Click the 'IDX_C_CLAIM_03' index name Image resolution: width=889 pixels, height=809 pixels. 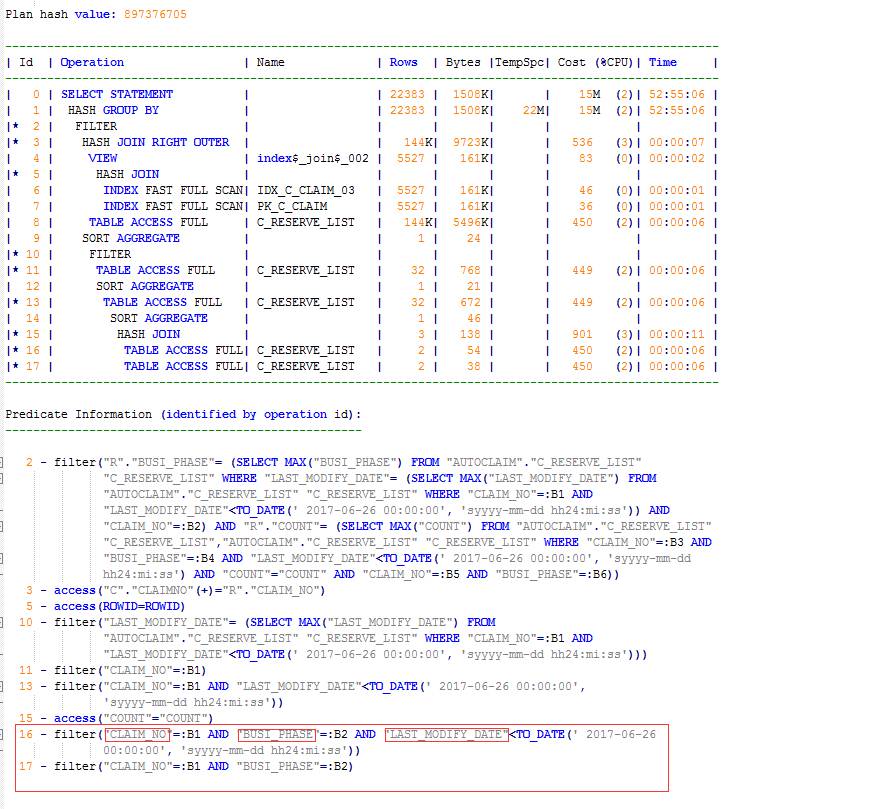(x=306, y=190)
